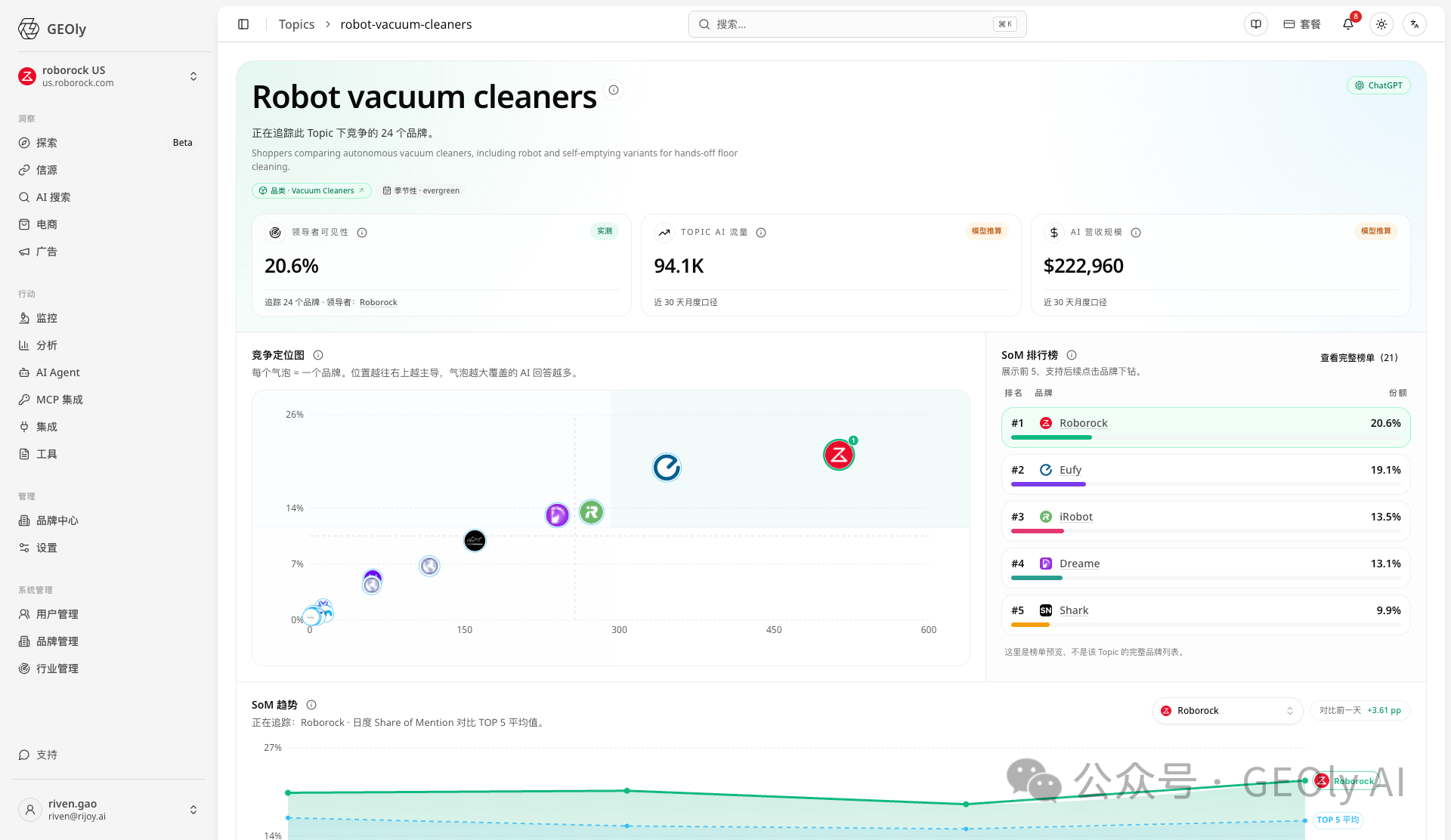Click Shark orange share bar

click(x=1030, y=625)
